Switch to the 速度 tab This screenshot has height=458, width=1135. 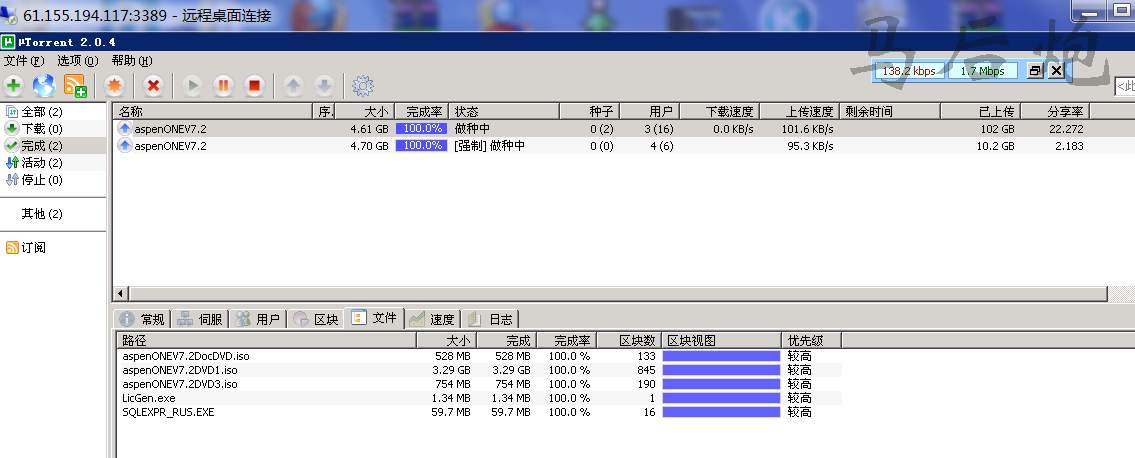coord(432,319)
